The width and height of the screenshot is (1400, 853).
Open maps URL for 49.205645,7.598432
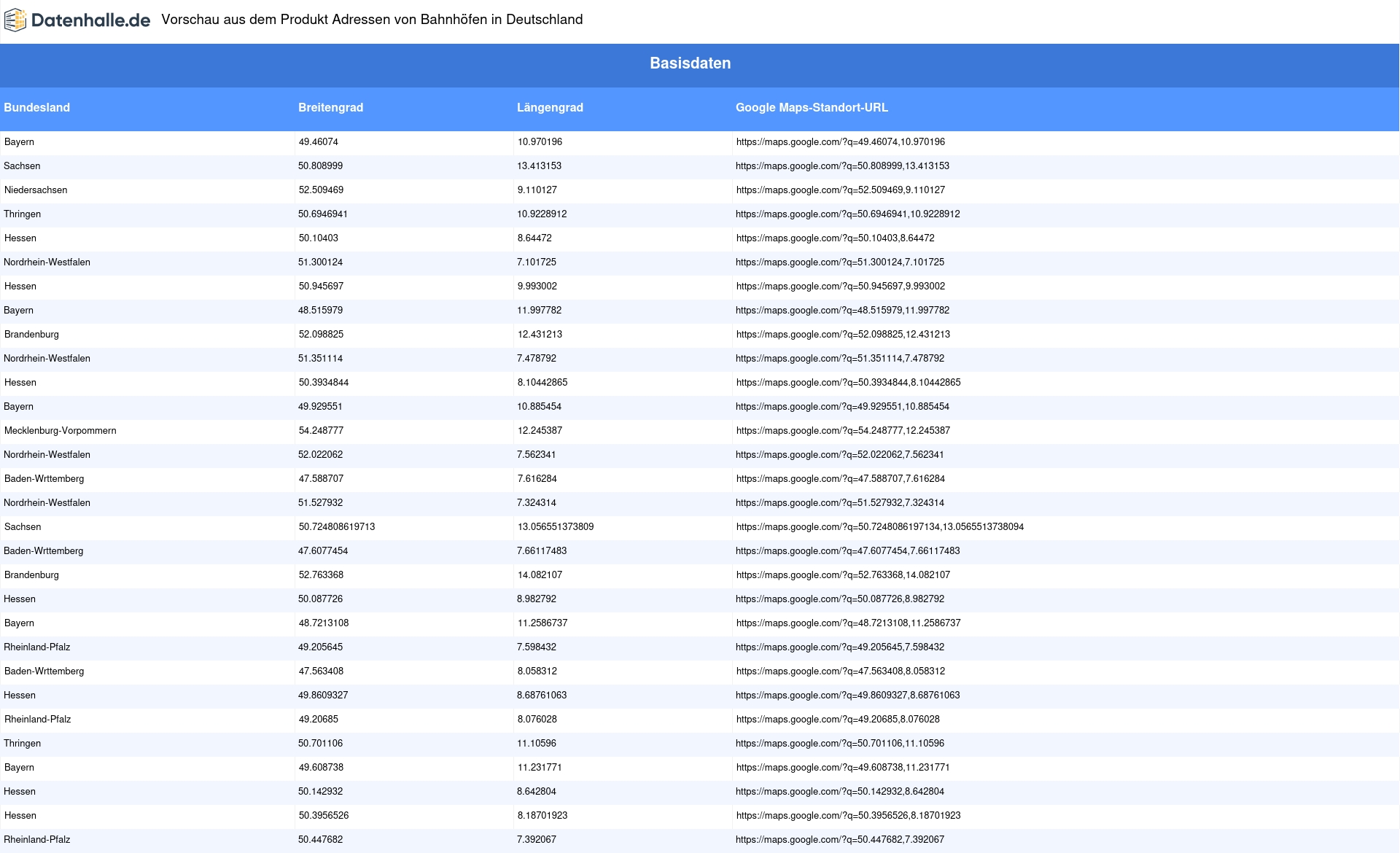840,647
